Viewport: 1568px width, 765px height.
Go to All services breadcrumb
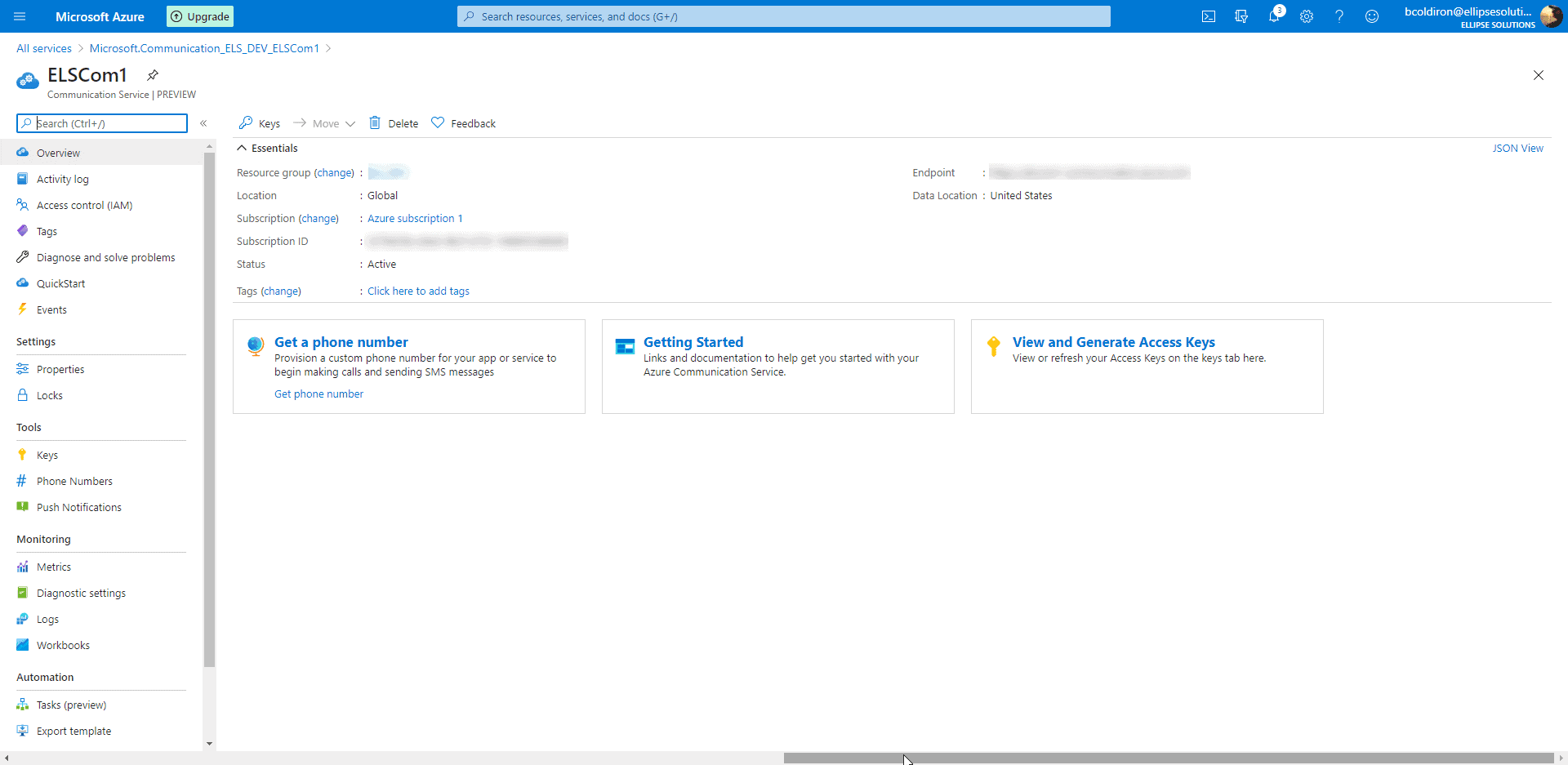point(44,48)
